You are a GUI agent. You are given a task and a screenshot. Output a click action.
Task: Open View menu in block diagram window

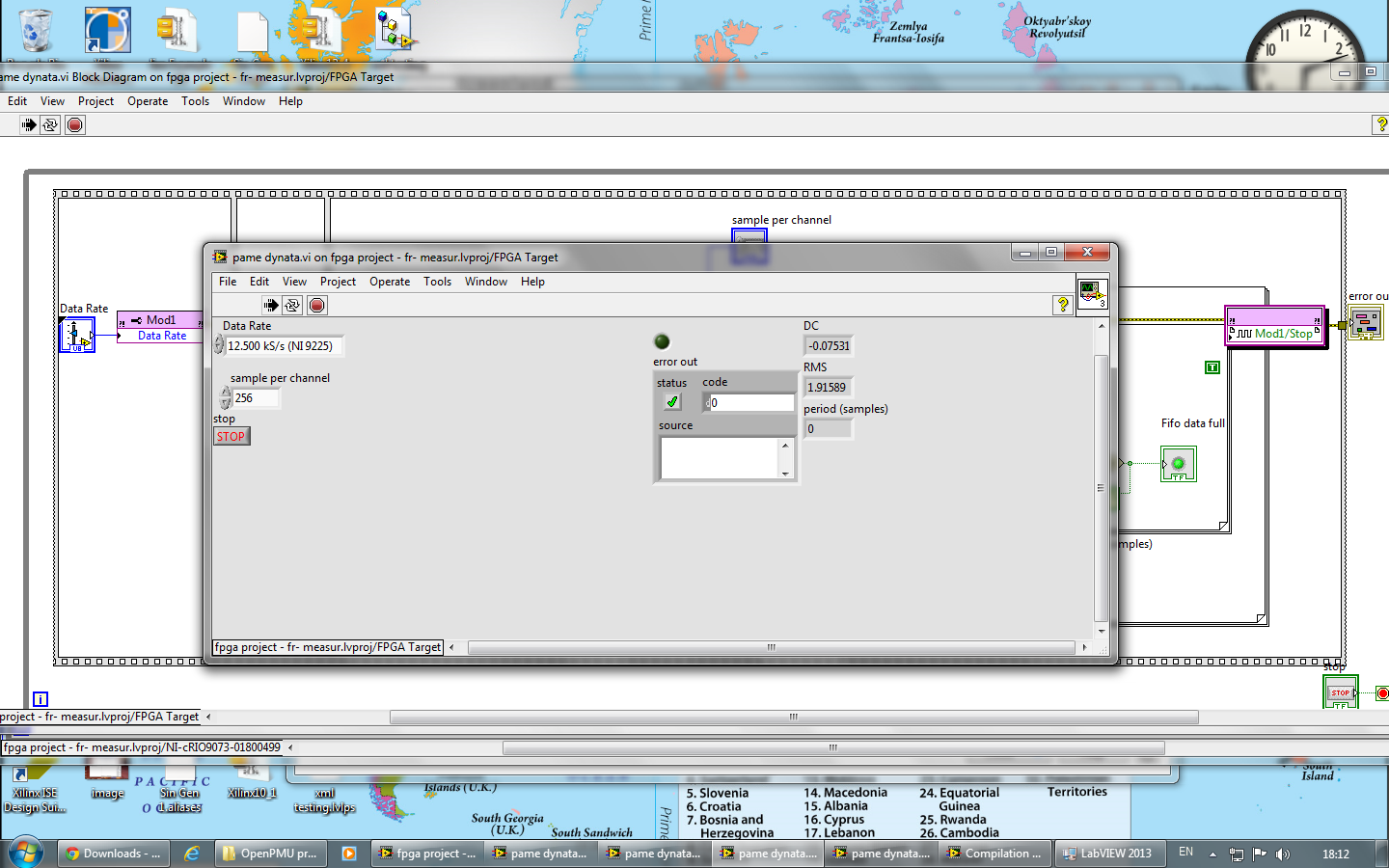coord(52,101)
